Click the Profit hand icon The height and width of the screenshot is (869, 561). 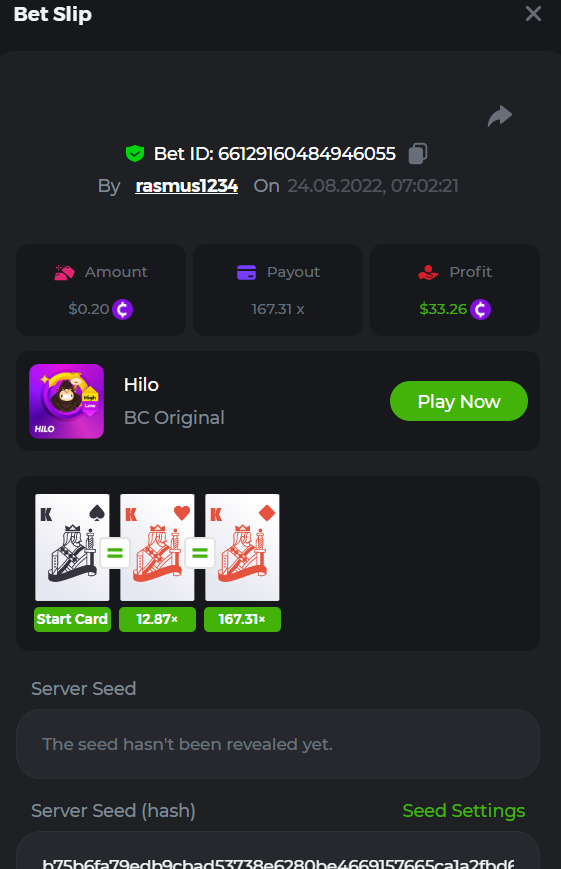tap(429, 272)
